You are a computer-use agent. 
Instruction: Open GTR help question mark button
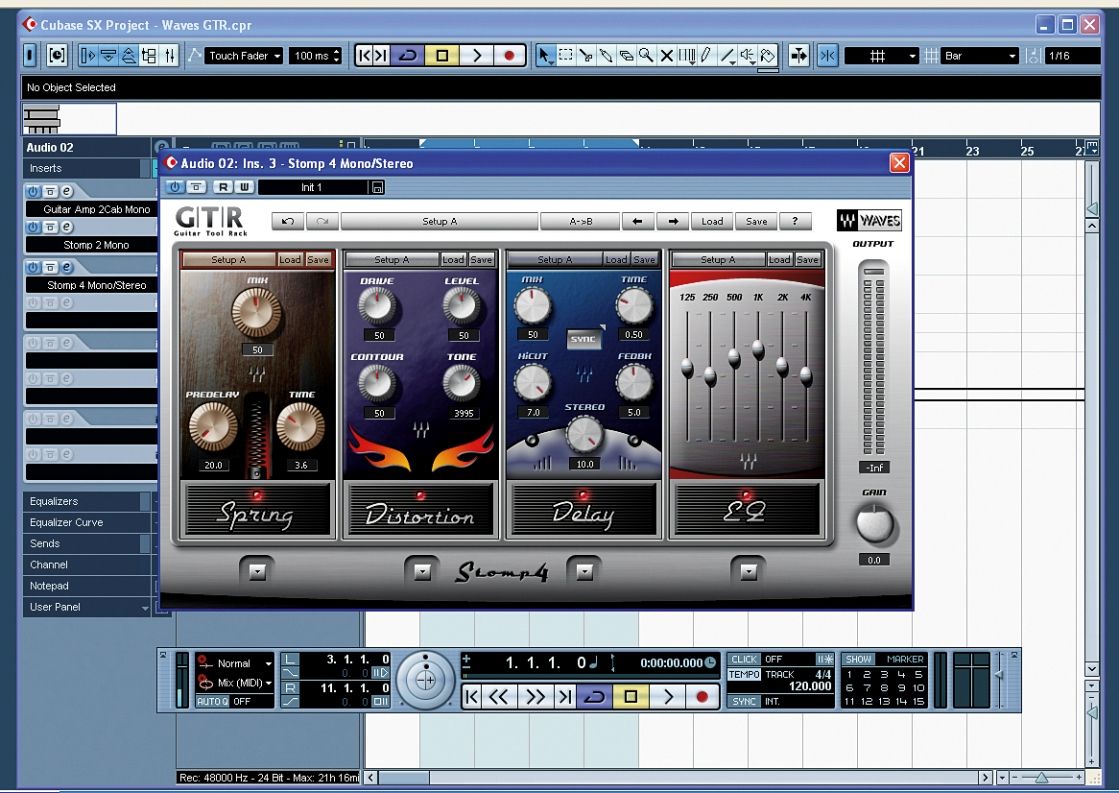[795, 221]
